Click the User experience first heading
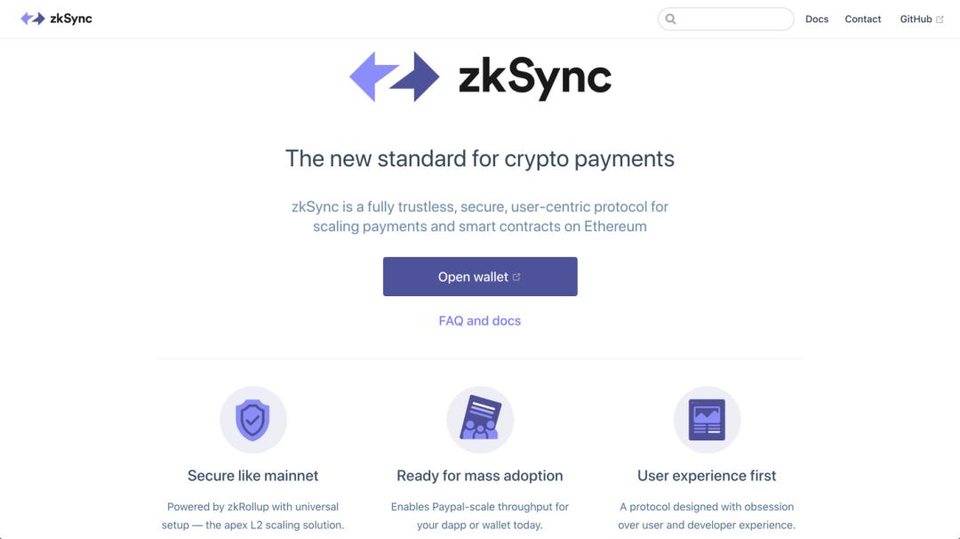This screenshot has height=539, width=960. [x=707, y=475]
